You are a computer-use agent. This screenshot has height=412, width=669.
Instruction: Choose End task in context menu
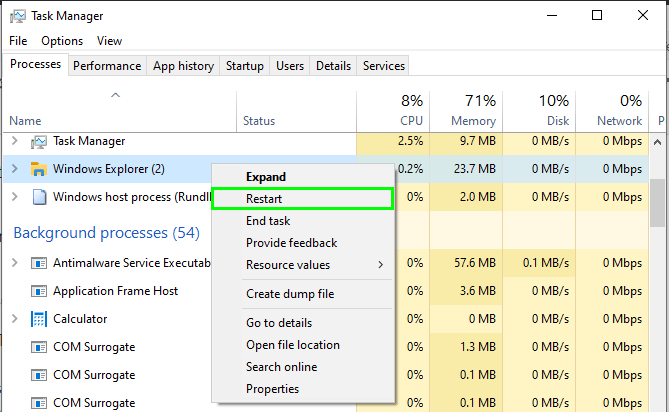pyautogui.click(x=268, y=221)
